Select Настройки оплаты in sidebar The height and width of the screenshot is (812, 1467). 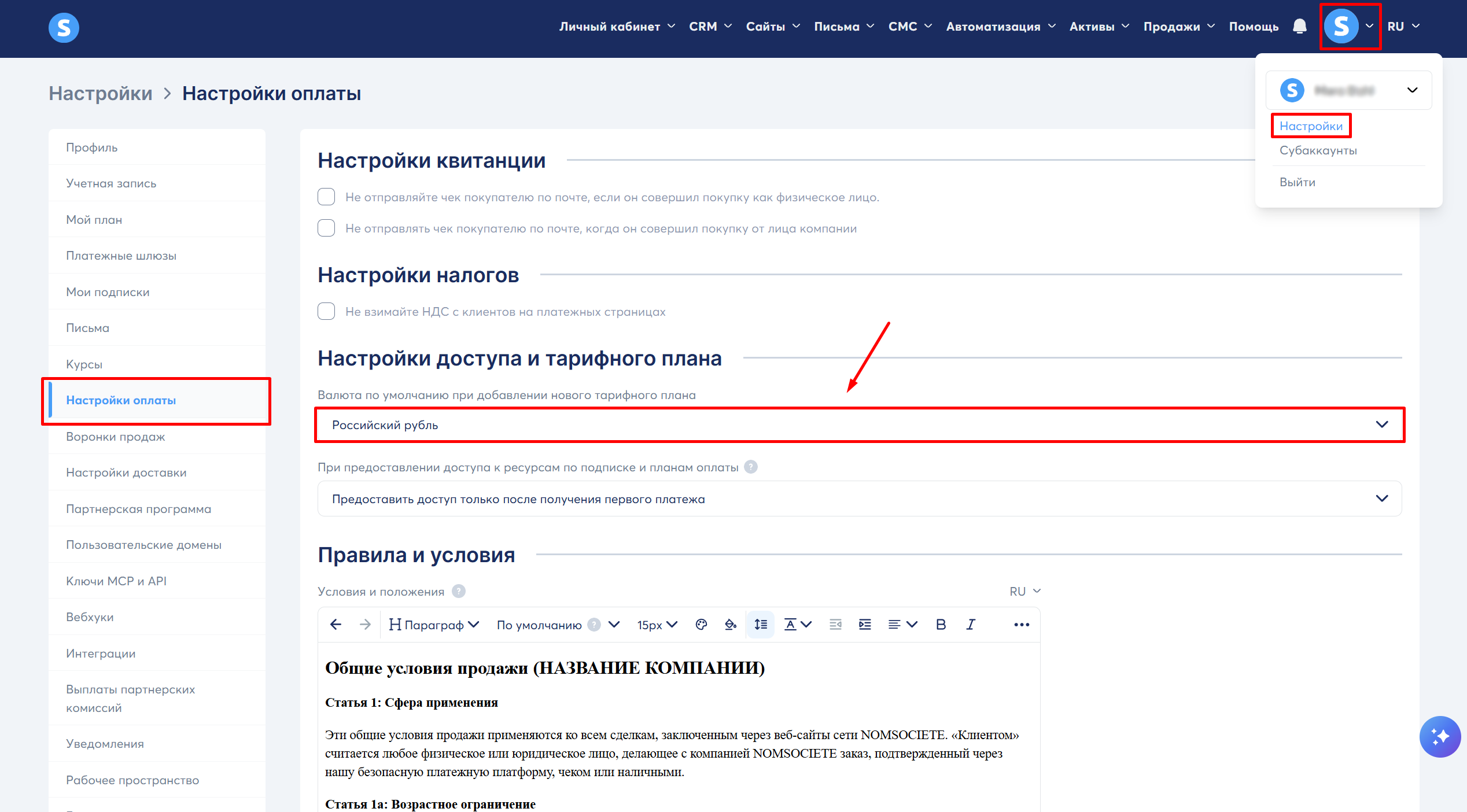click(x=157, y=400)
